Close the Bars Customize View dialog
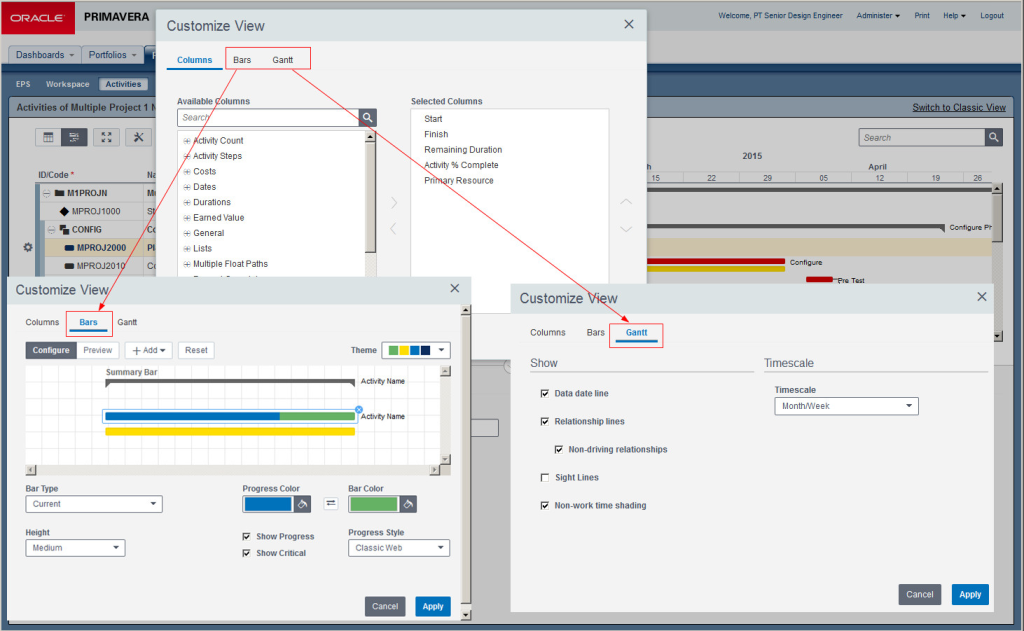The height and width of the screenshot is (631, 1024). (x=455, y=288)
